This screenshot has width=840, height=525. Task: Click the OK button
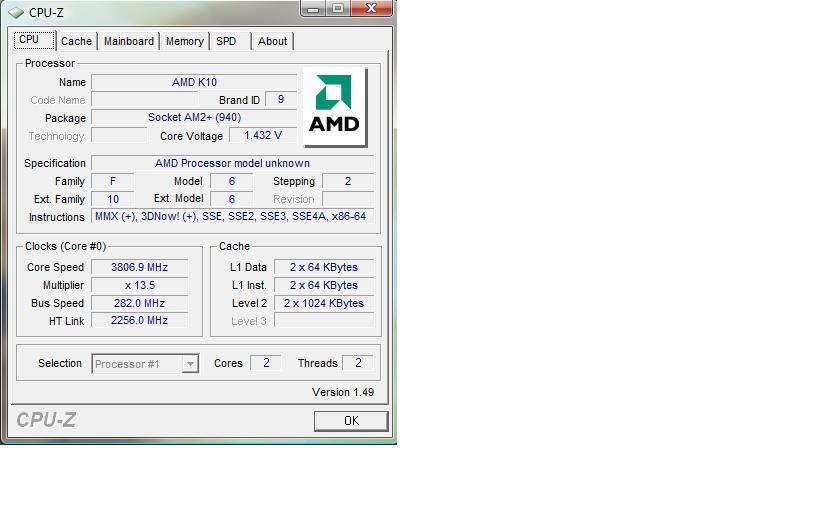point(351,421)
